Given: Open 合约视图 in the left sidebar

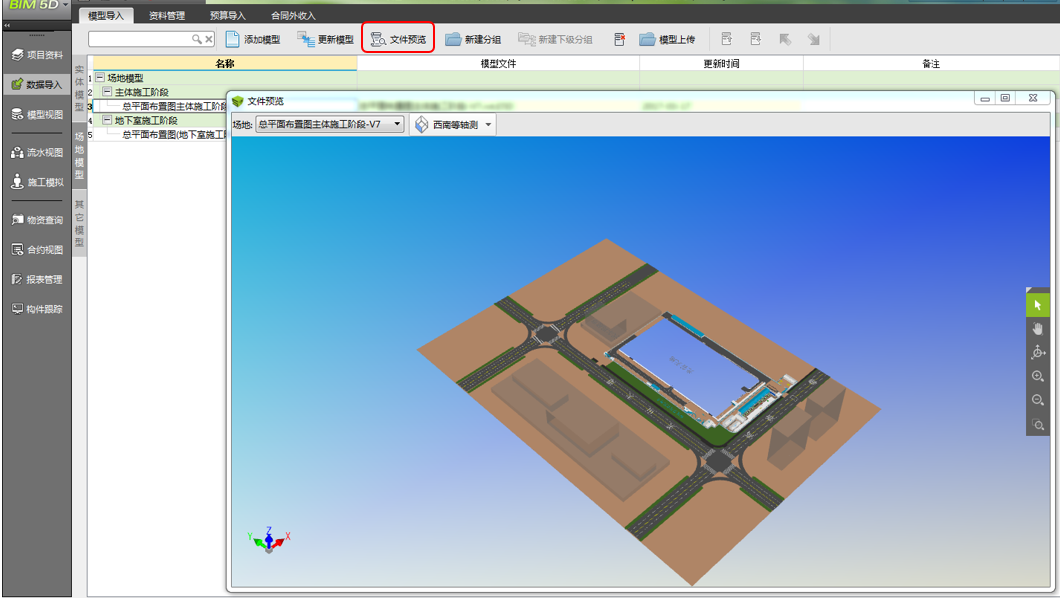Looking at the screenshot, I should tap(37, 249).
